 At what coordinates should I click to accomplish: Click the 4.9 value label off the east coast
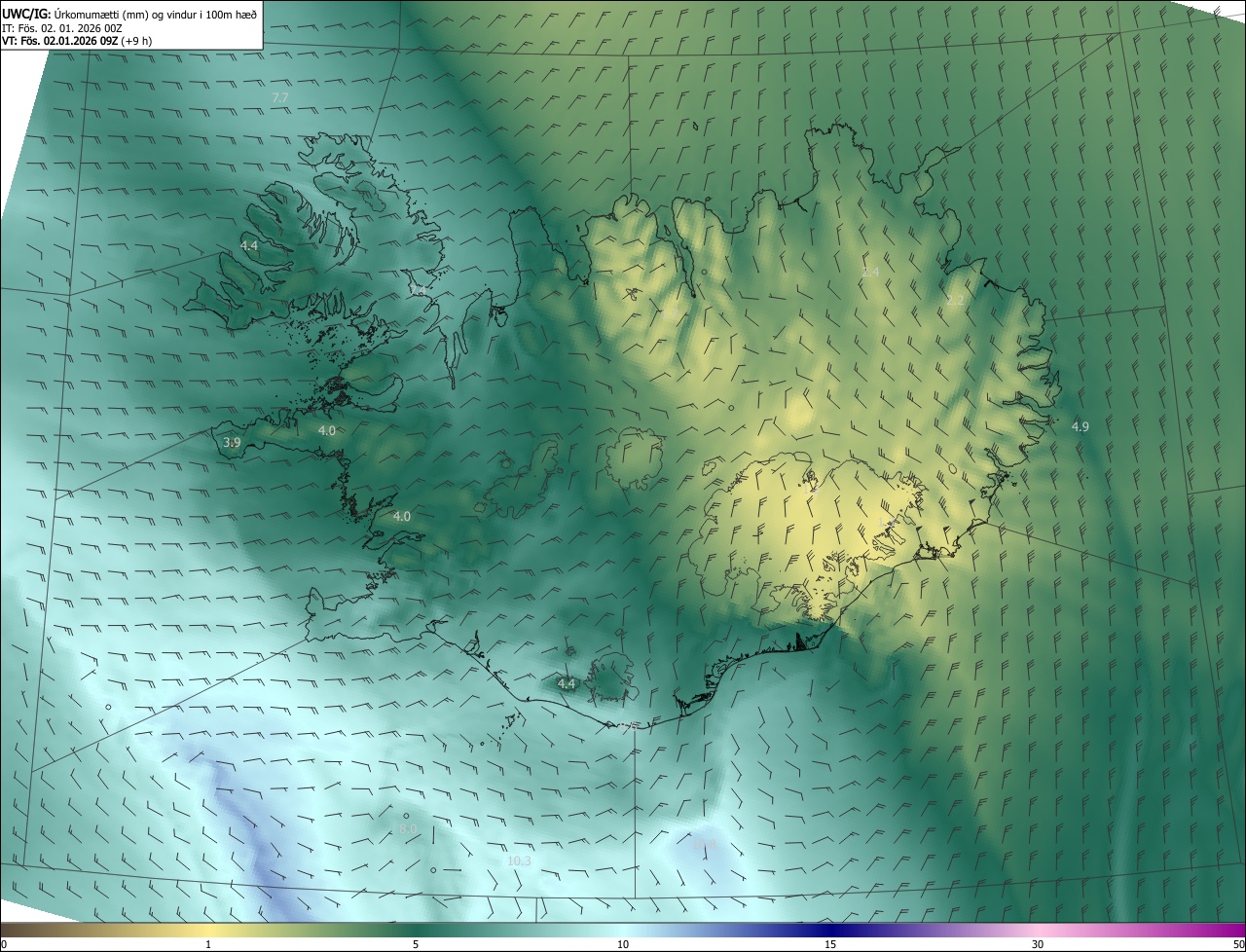1081,427
